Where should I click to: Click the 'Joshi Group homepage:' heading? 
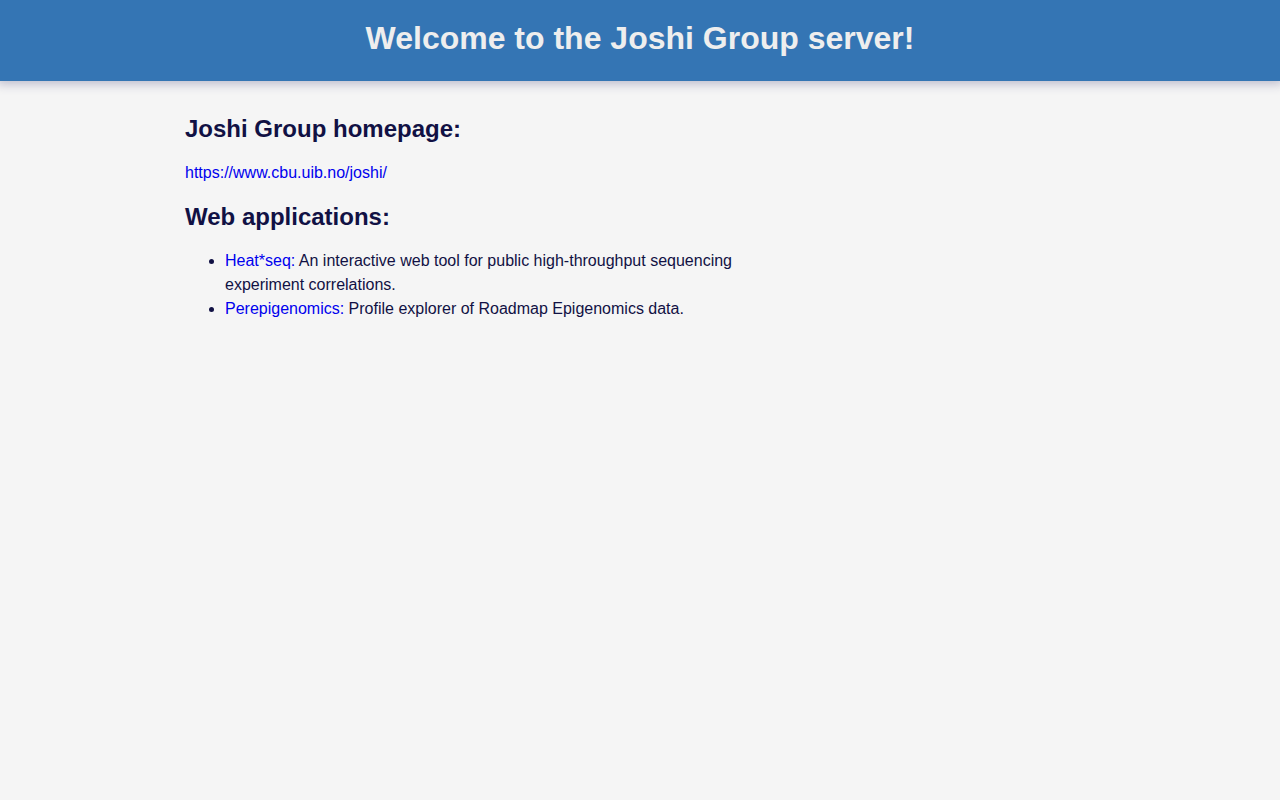[x=322, y=128]
